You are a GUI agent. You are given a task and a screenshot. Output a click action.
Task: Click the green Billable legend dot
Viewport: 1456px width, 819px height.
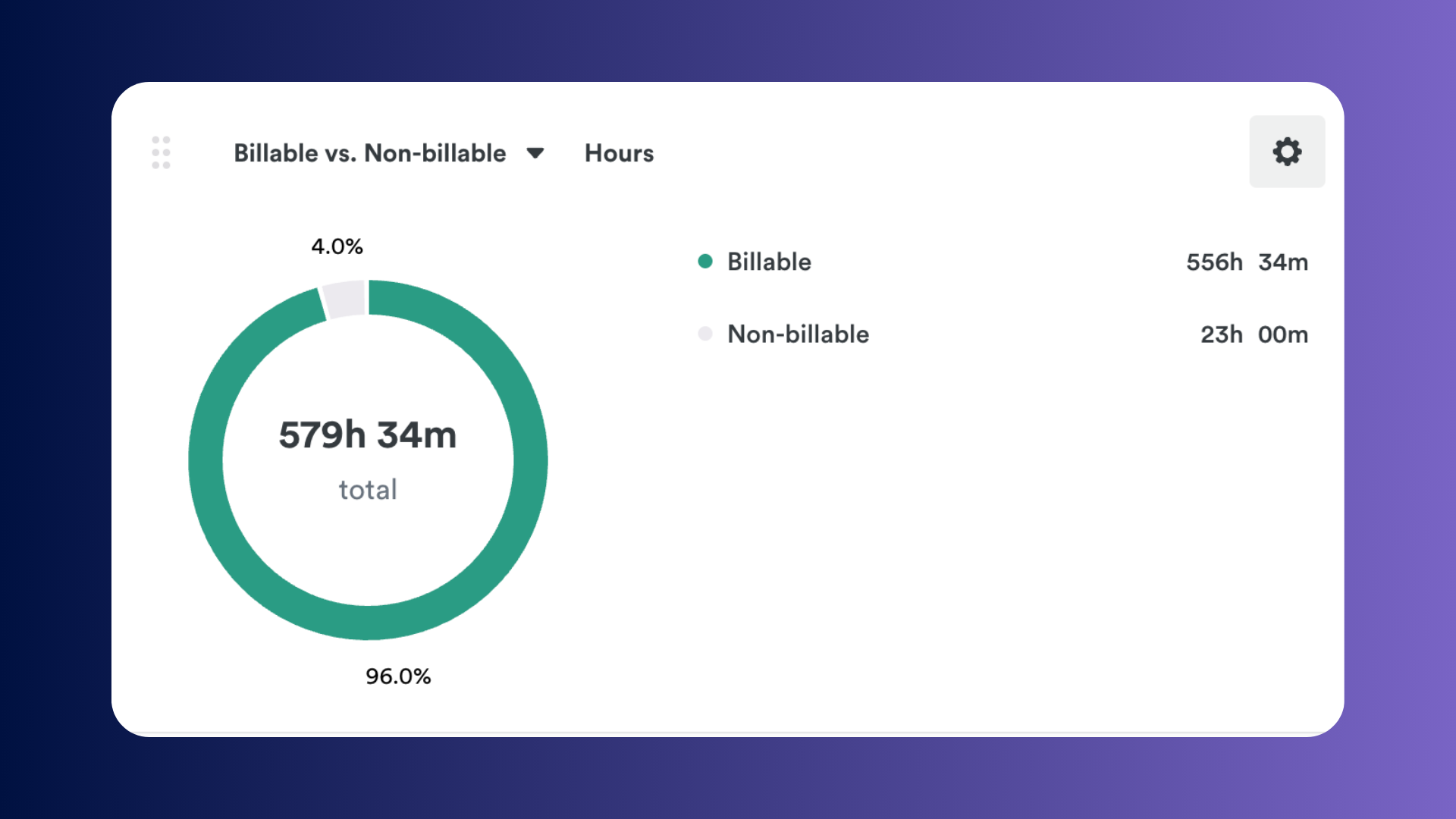(705, 262)
